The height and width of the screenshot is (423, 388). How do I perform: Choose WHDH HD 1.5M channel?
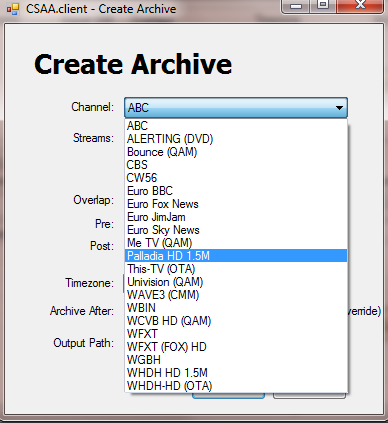click(x=236, y=373)
